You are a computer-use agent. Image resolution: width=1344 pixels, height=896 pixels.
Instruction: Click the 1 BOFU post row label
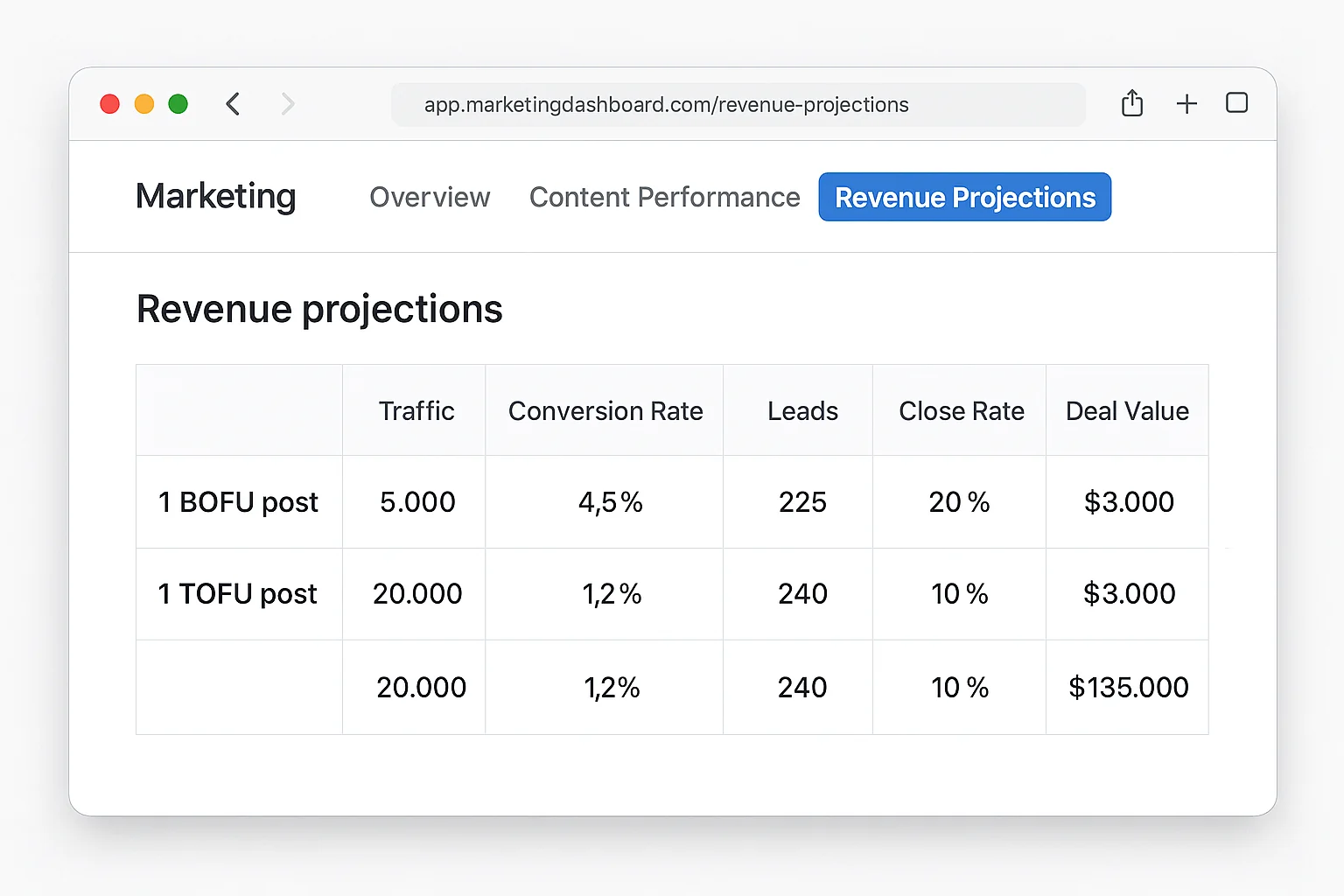tap(237, 502)
